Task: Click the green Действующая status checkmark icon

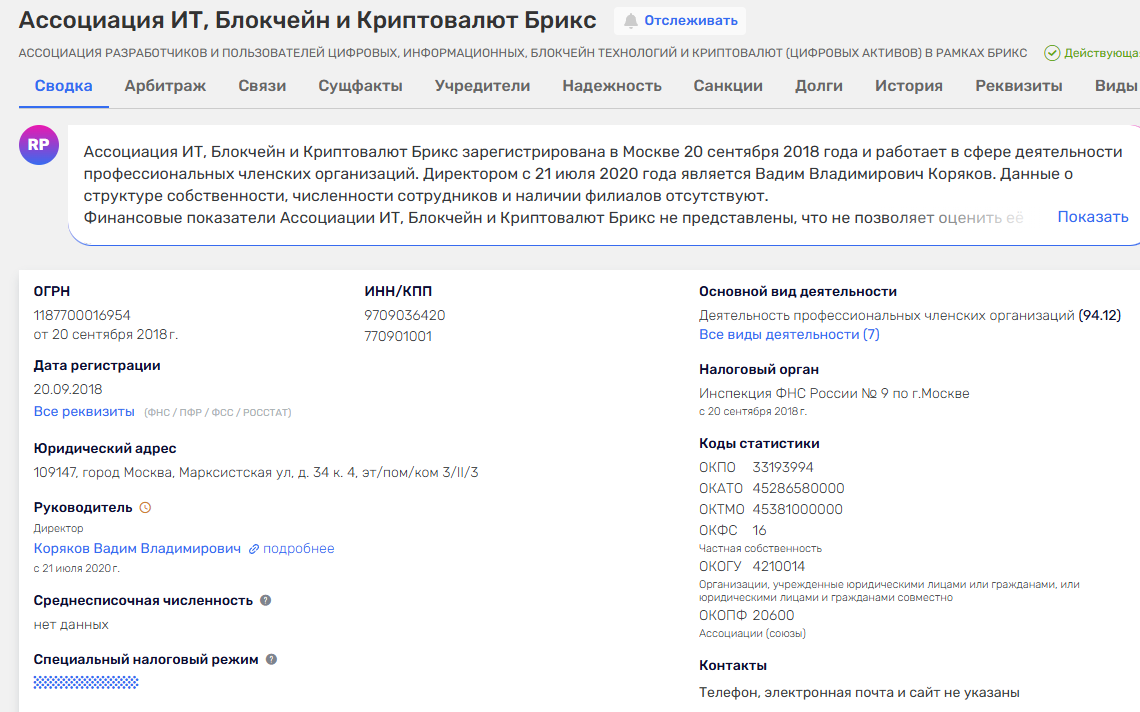Action: click(1052, 53)
